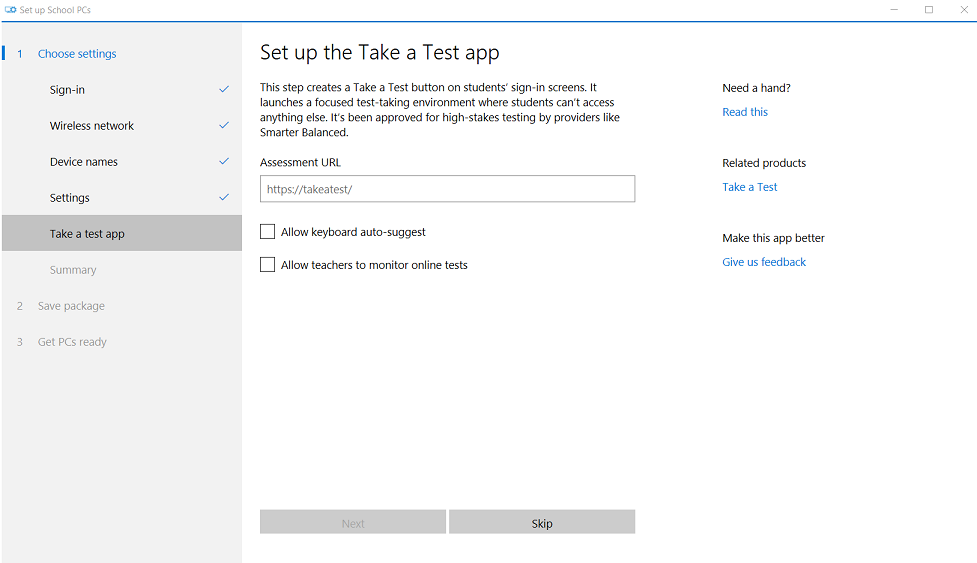Enable Allow keyboard auto-suggest checkbox
This screenshot has height=563, width=977.
[267, 232]
